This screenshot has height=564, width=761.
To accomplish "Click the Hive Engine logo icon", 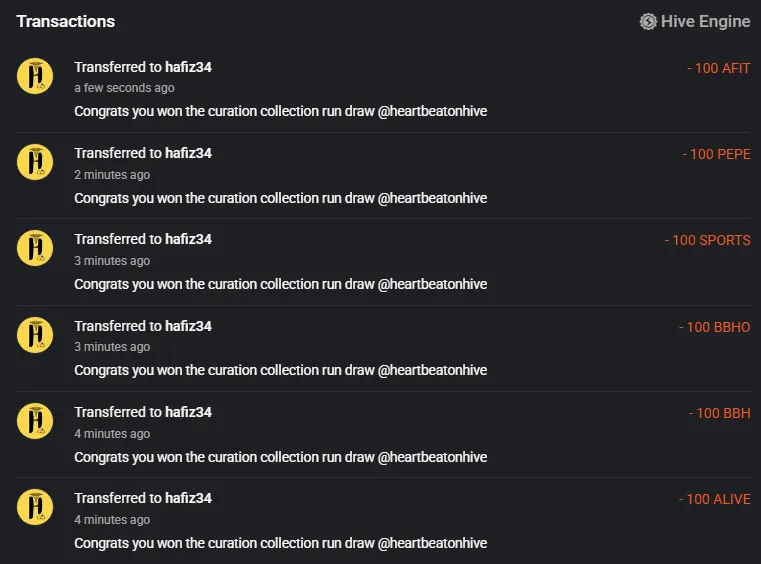I will 648,21.
